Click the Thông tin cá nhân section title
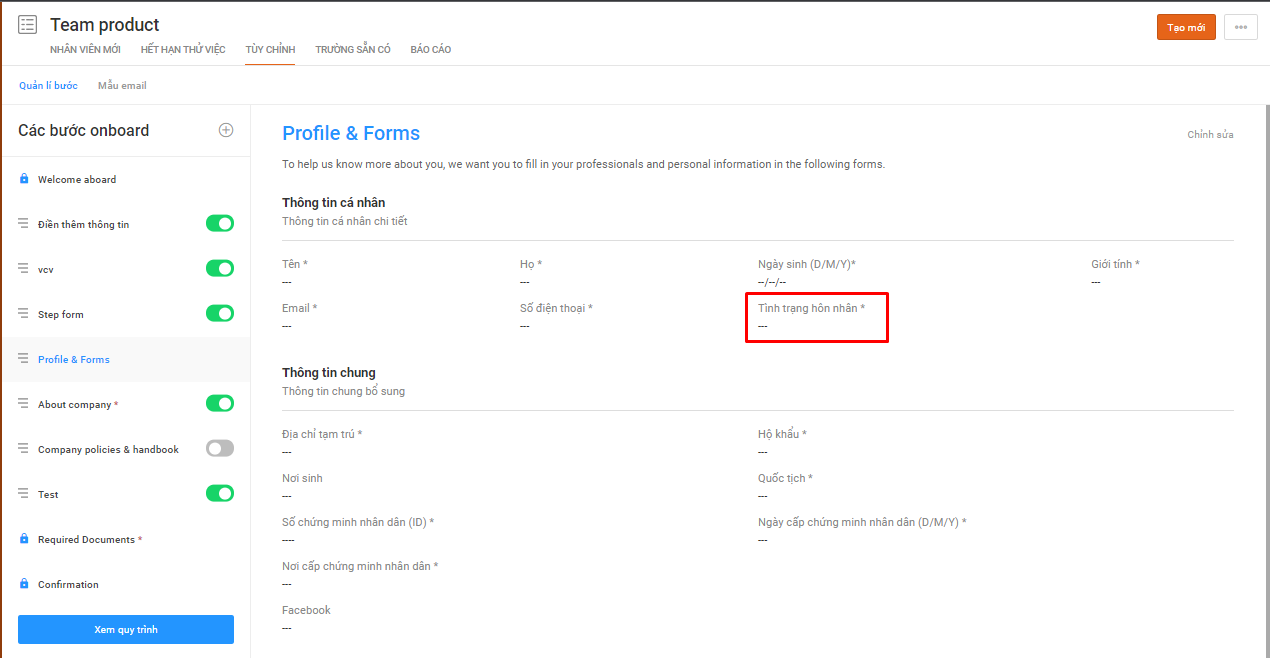Viewport: 1270px width, 658px height. [333, 203]
